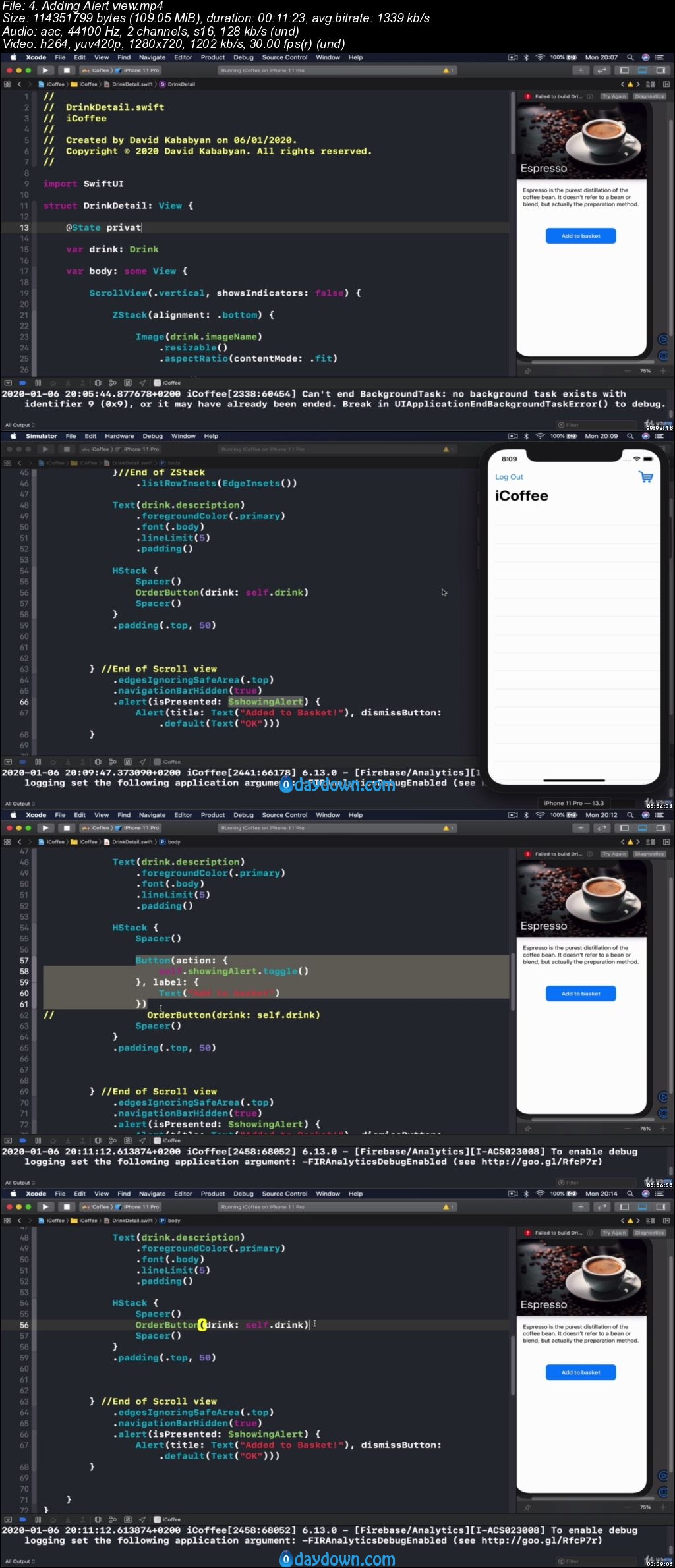The image size is (675, 1568).
Task: Choose iPhone 11 Pro destination in the 20:07 toolbar
Action: tap(137, 70)
